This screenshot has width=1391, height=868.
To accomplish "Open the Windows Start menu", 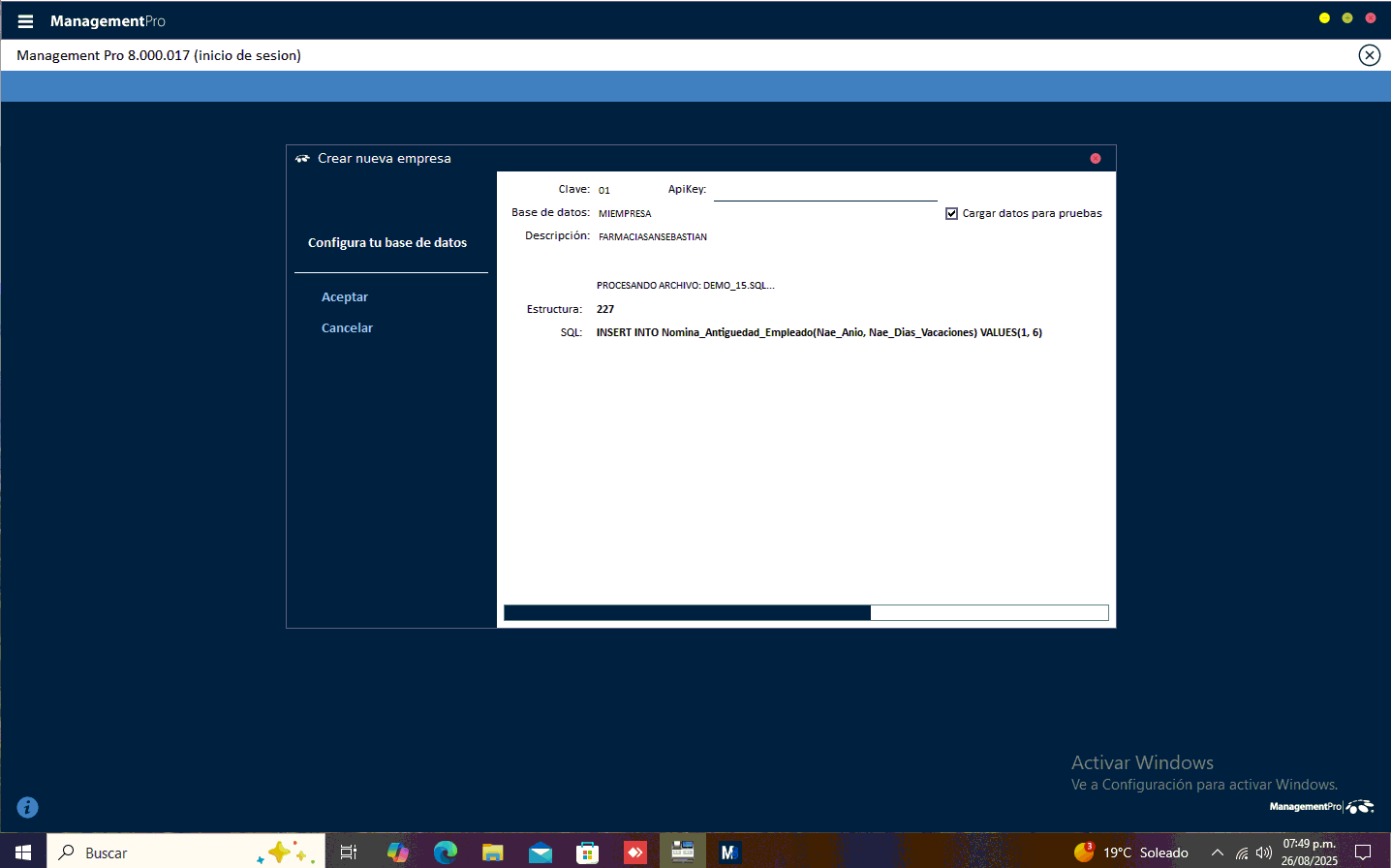I will coord(23,852).
